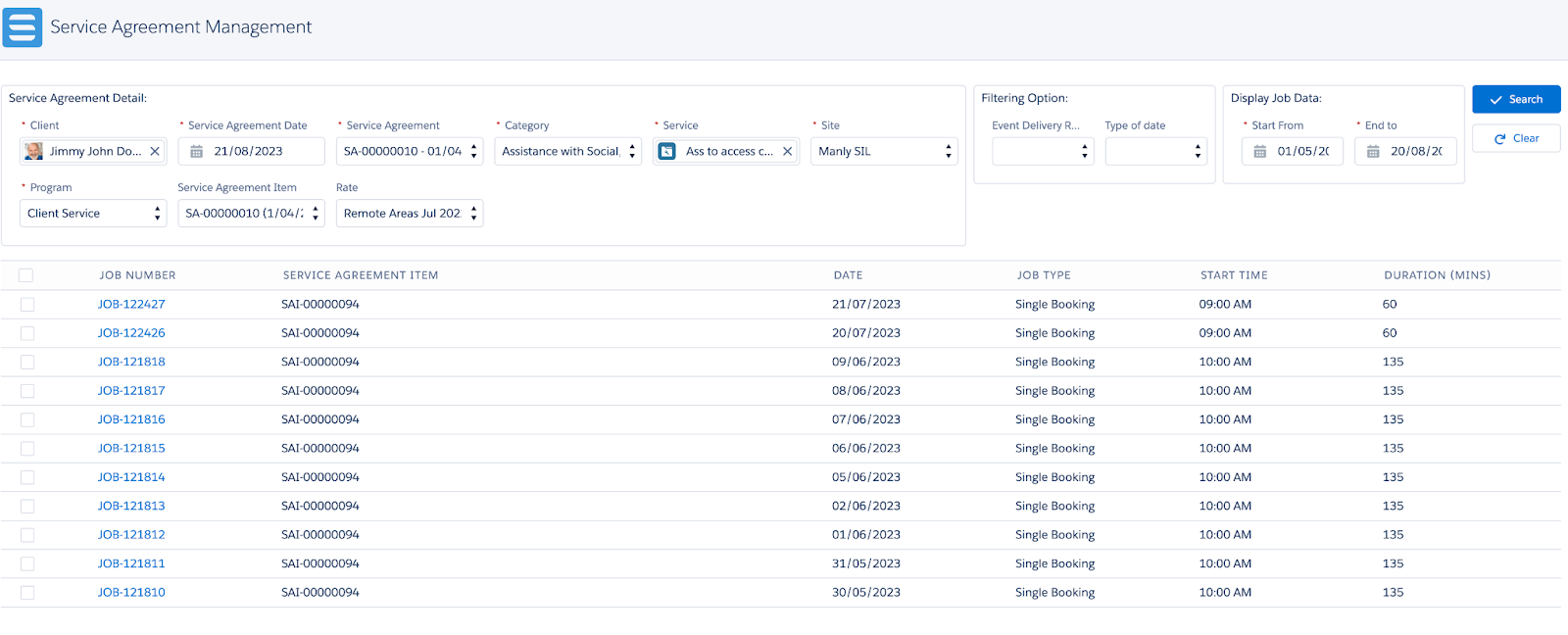Click the service record icon beside 'Ass to access'
The height and width of the screenshot is (635, 1568).
(666, 151)
